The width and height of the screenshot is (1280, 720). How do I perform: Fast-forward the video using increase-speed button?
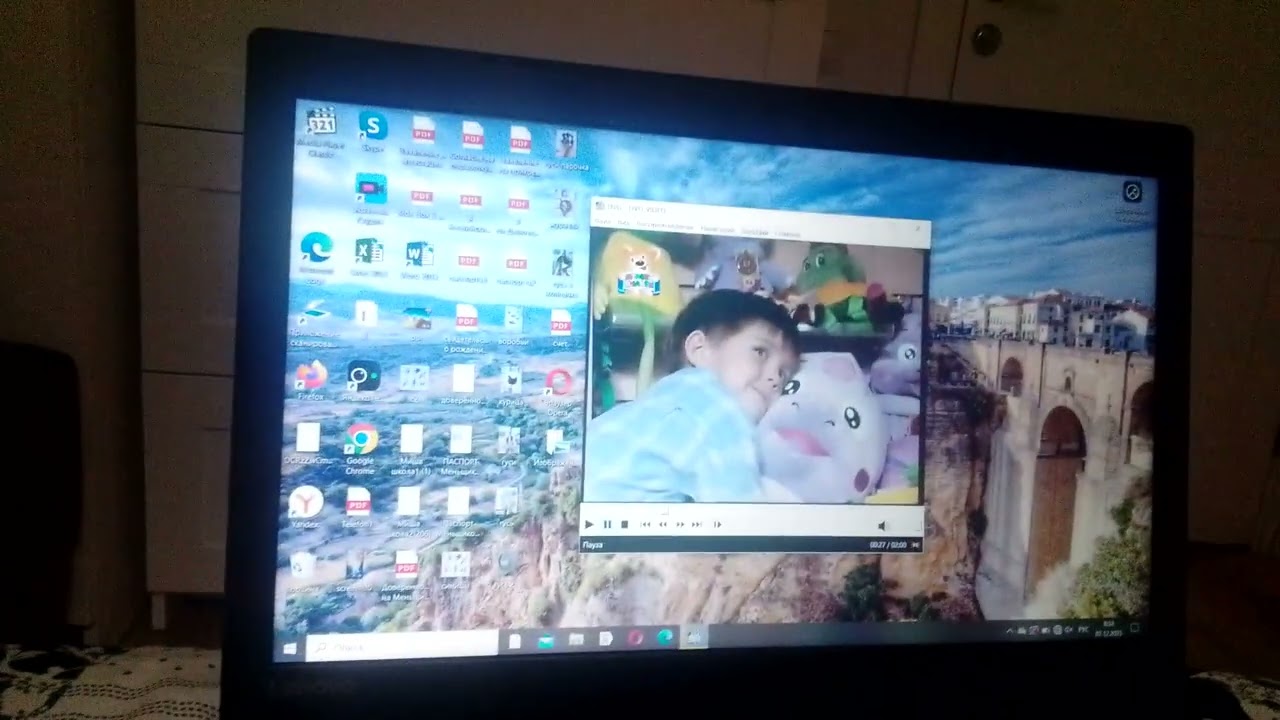point(680,524)
